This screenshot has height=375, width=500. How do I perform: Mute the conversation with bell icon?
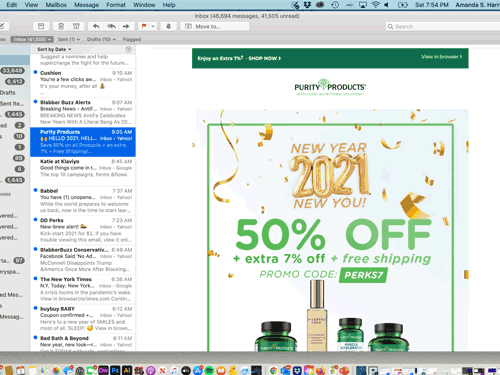(x=168, y=26)
